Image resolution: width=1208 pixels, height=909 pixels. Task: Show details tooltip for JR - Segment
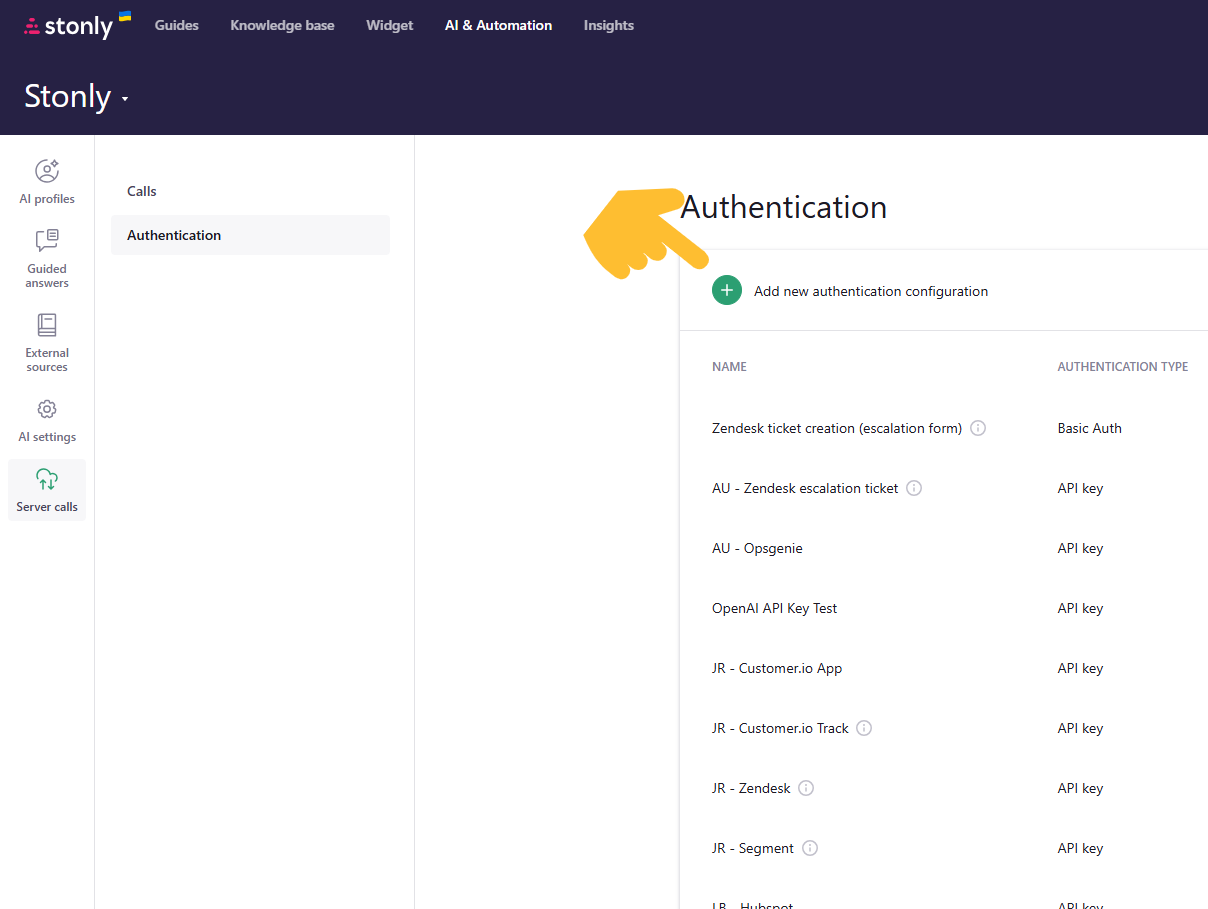(810, 848)
